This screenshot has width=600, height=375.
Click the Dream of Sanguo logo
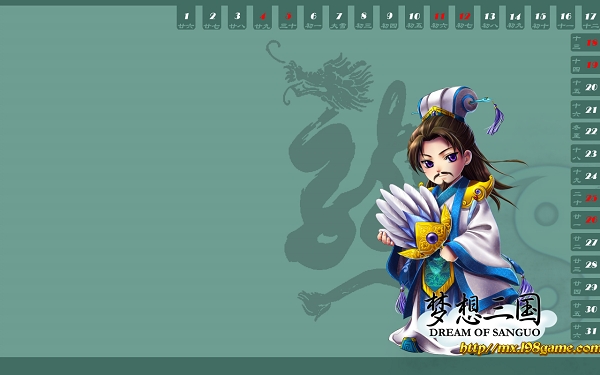coord(484,316)
